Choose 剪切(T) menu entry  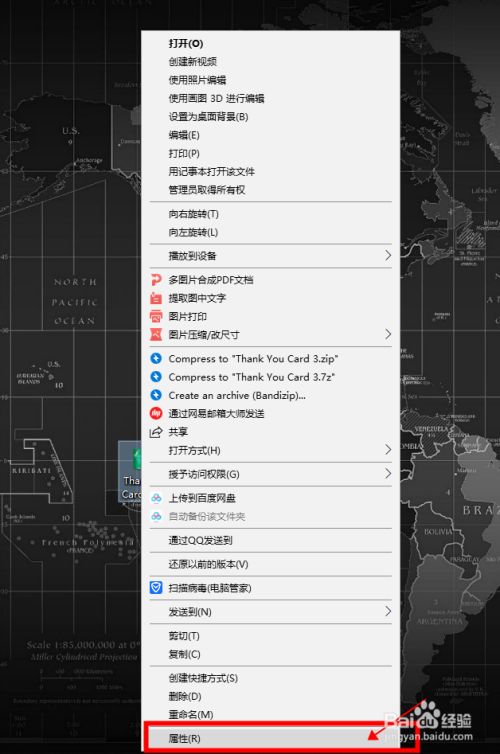[271, 636]
